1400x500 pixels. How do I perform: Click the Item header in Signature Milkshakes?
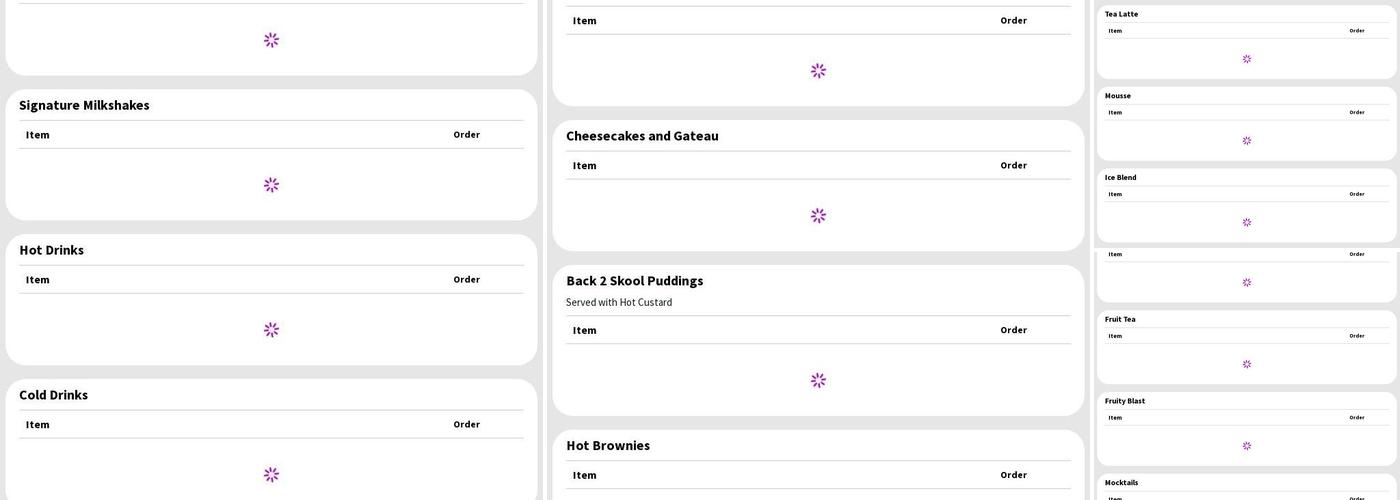(x=38, y=135)
